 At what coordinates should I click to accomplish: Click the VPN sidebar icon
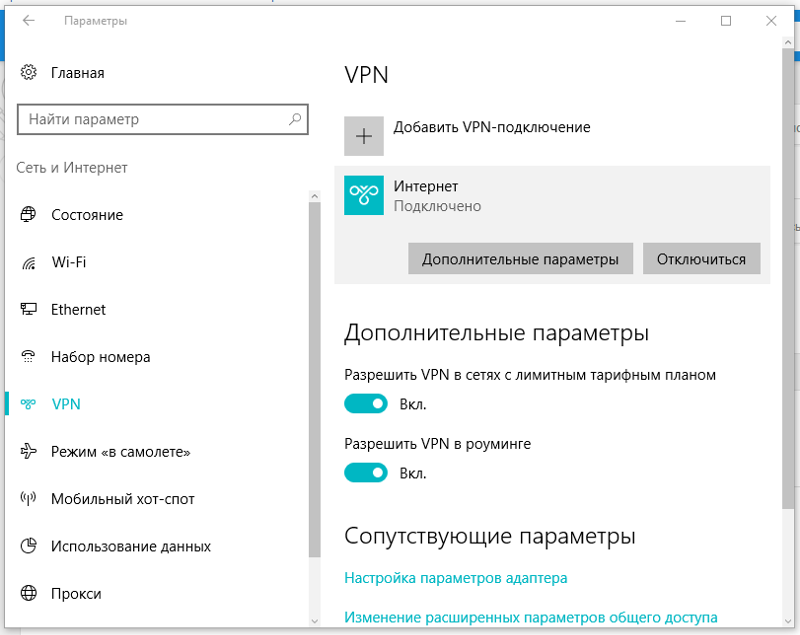point(28,404)
